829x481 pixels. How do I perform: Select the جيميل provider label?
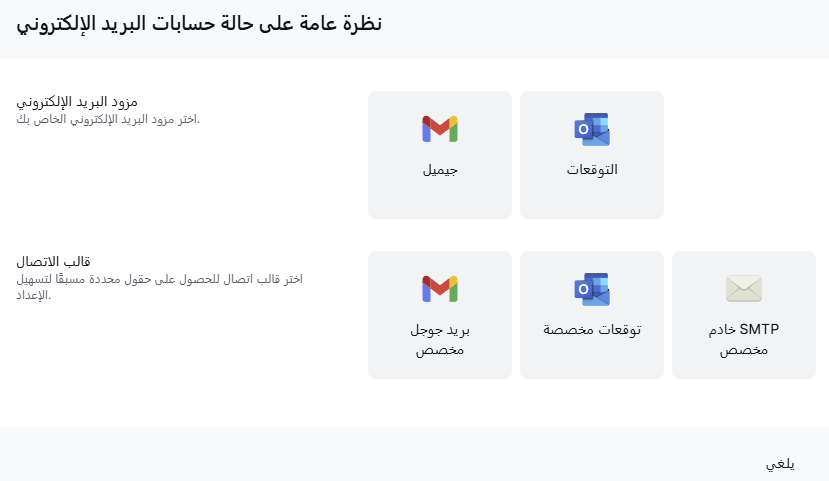(x=440, y=170)
